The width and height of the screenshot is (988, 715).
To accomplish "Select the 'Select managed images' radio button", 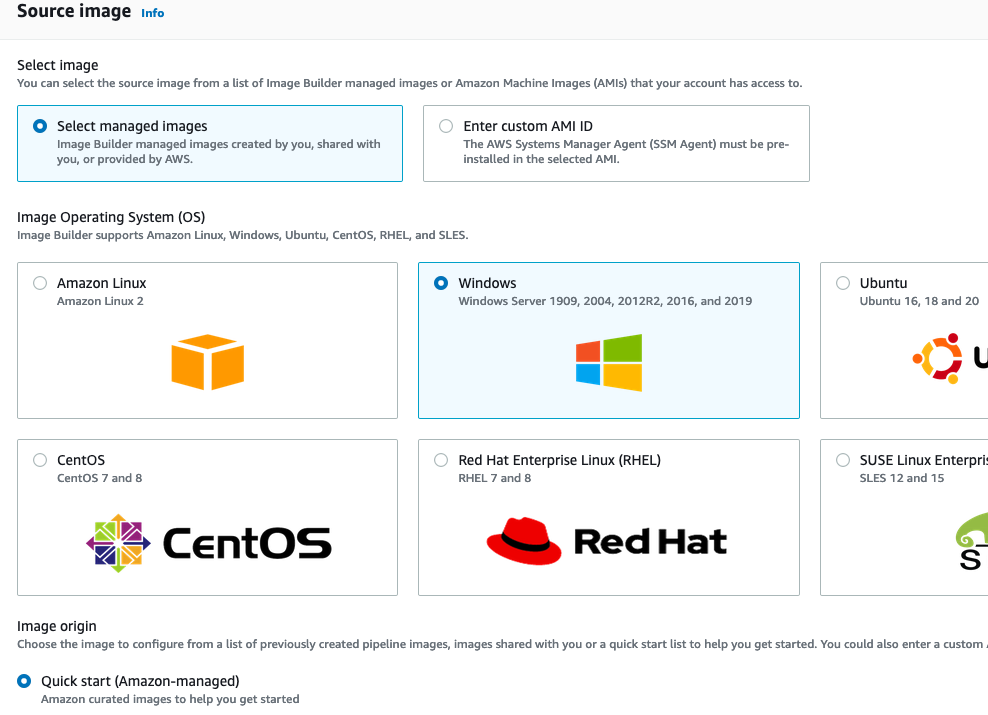I will 40,126.
